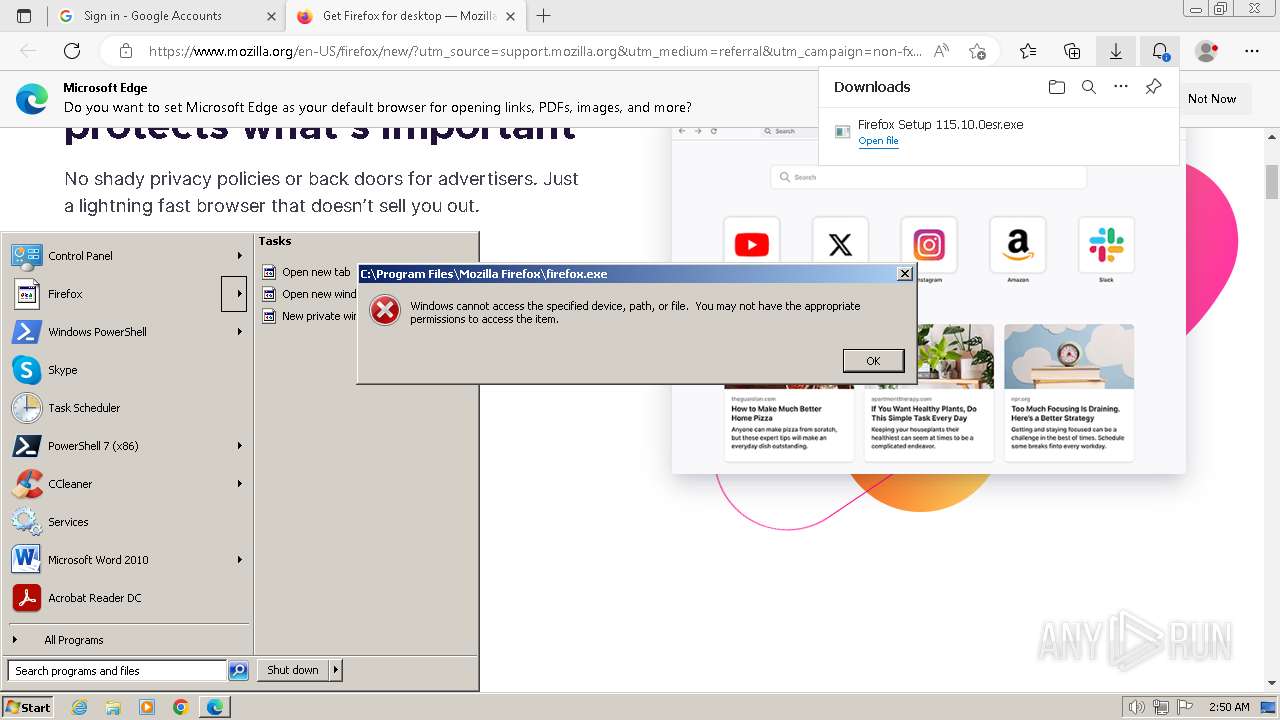Click the Shut down button
This screenshot has width=1280, height=720.
pos(293,670)
